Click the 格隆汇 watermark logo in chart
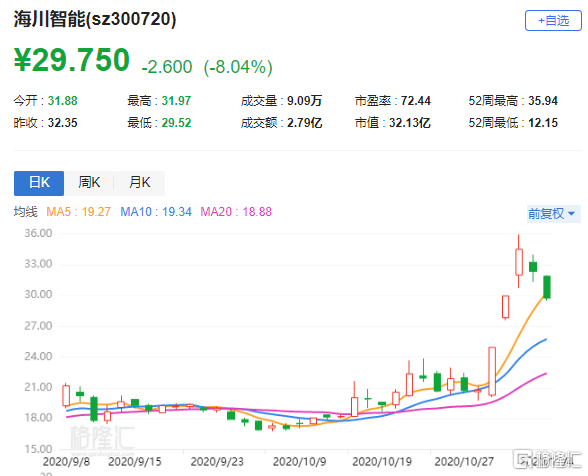This screenshot has height=476, width=588. [x=102, y=438]
